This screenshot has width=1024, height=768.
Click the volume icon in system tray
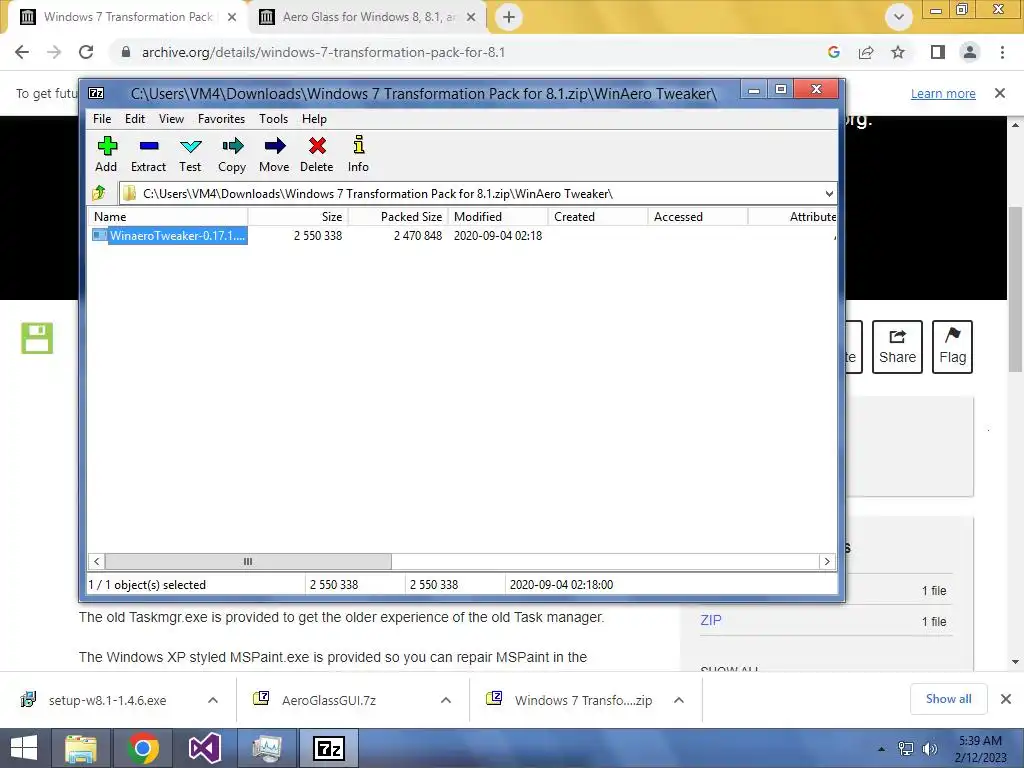(x=929, y=749)
